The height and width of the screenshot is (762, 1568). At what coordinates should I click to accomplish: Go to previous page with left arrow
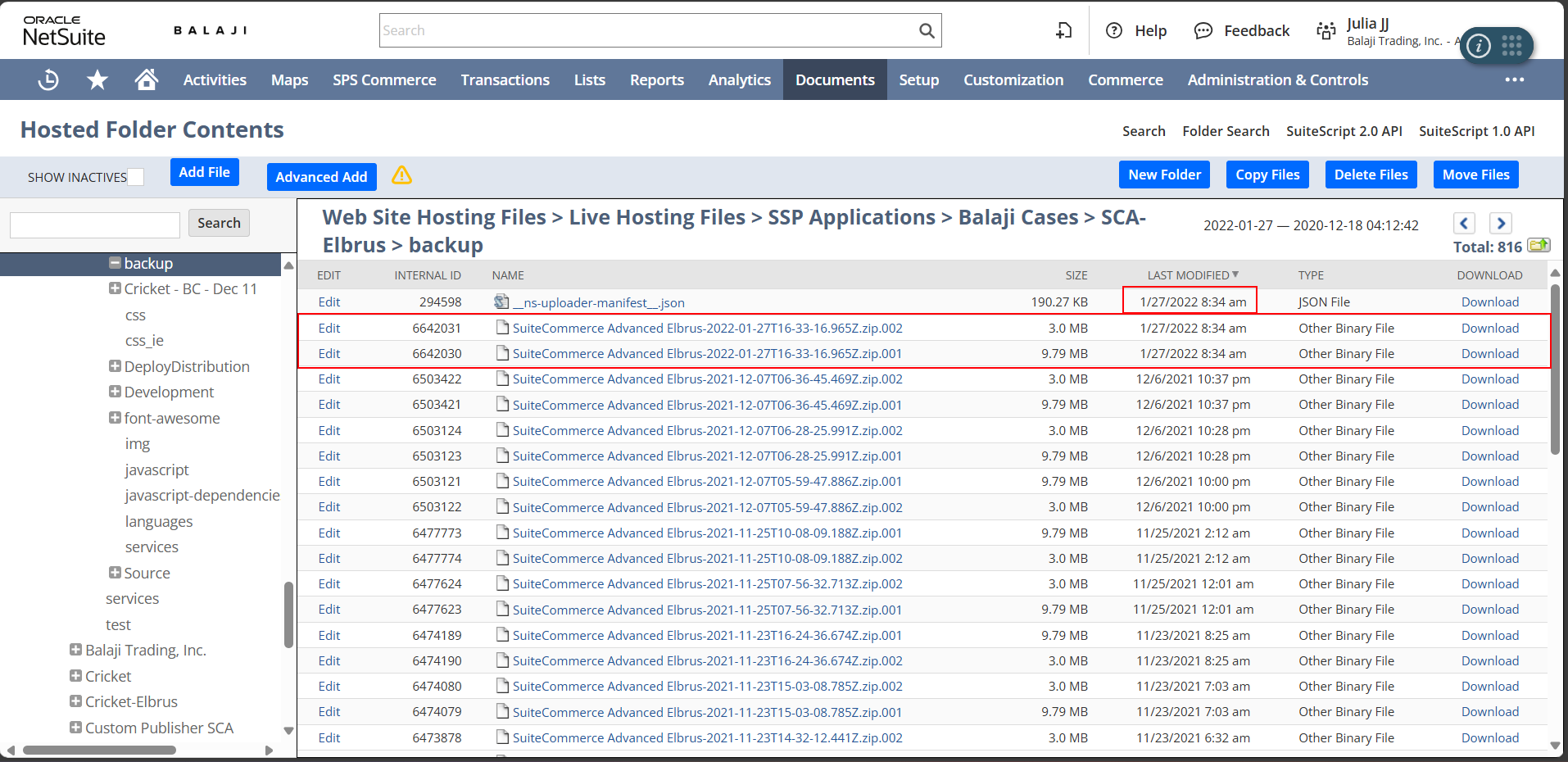(1464, 223)
